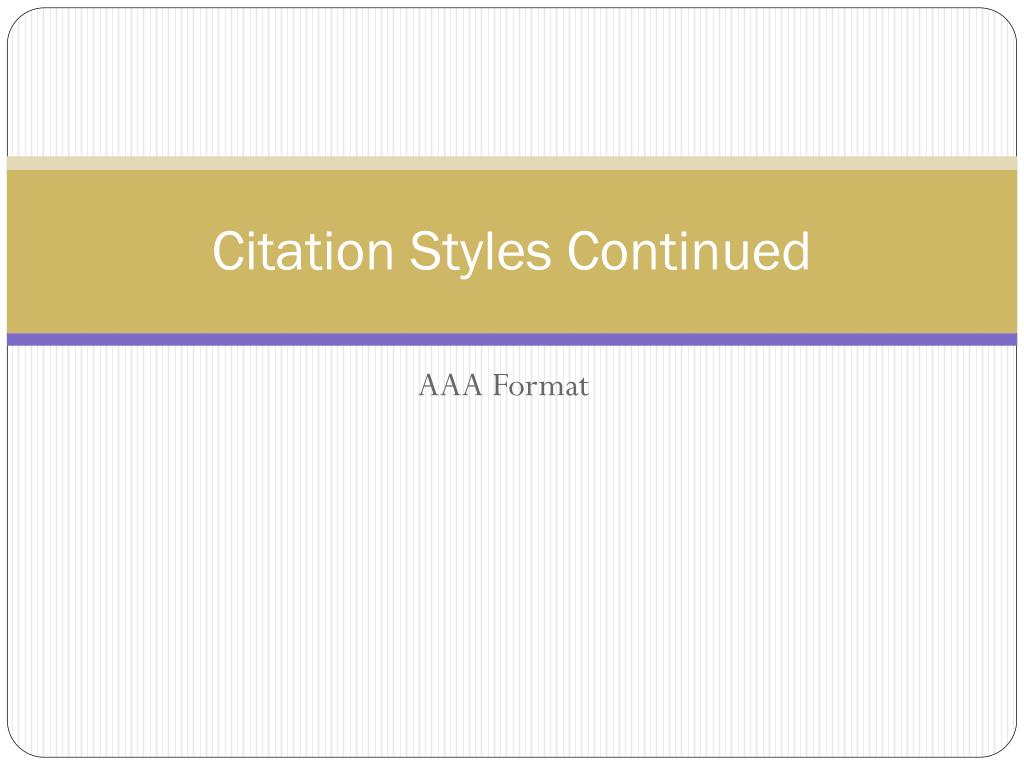The width and height of the screenshot is (1024, 768).
Task: Click the gold banner right of "Continued"
Action: (x=914, y=251)
